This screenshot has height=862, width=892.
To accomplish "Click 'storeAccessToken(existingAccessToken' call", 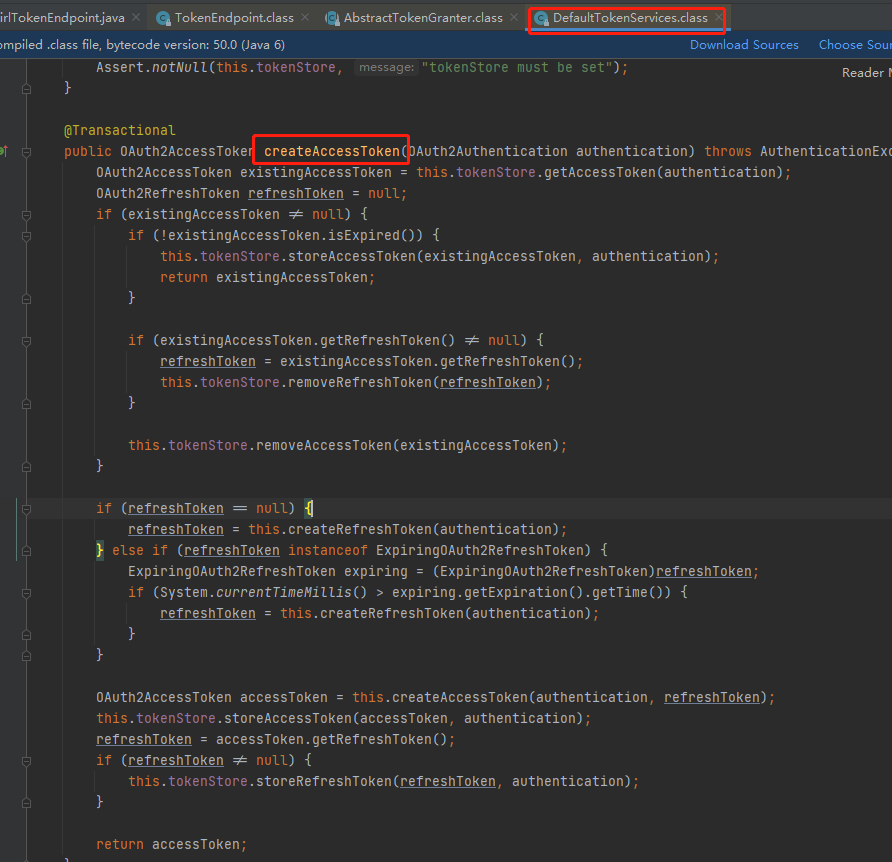I will point(432,257).
